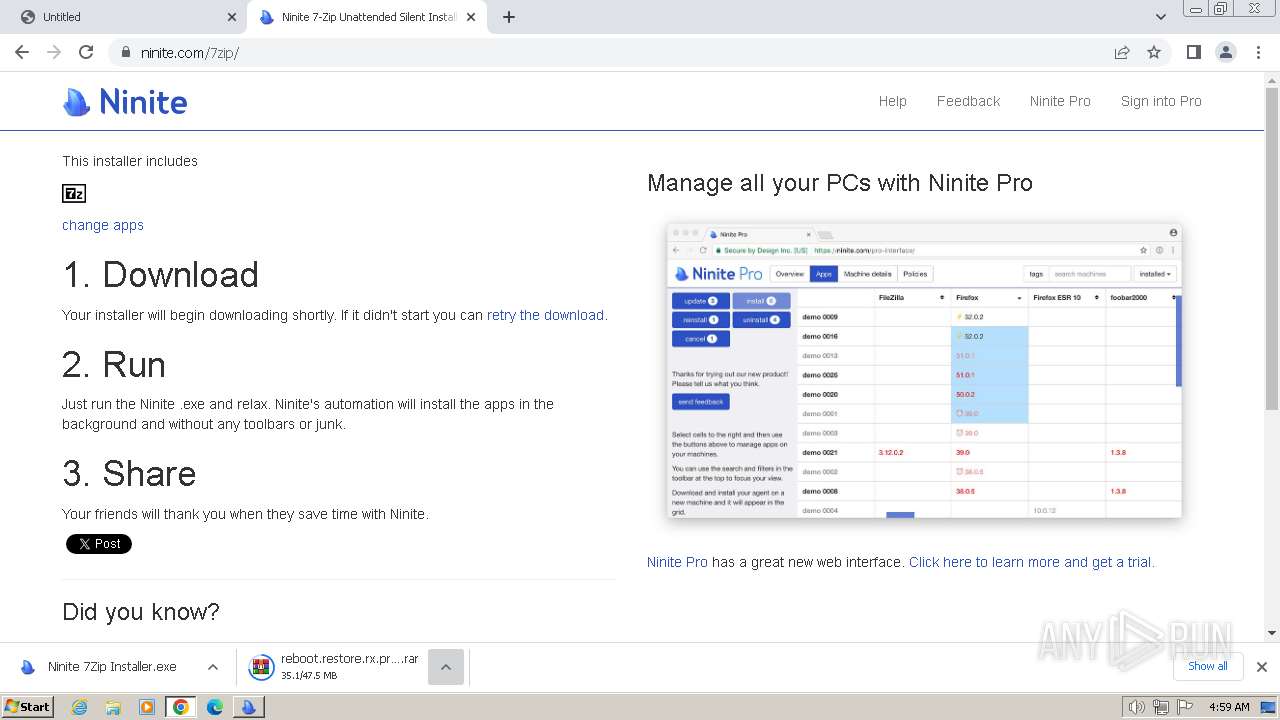Click Sign into Pro
This screenshot has width=1280, height=720.
click(x=1161, y=101)
